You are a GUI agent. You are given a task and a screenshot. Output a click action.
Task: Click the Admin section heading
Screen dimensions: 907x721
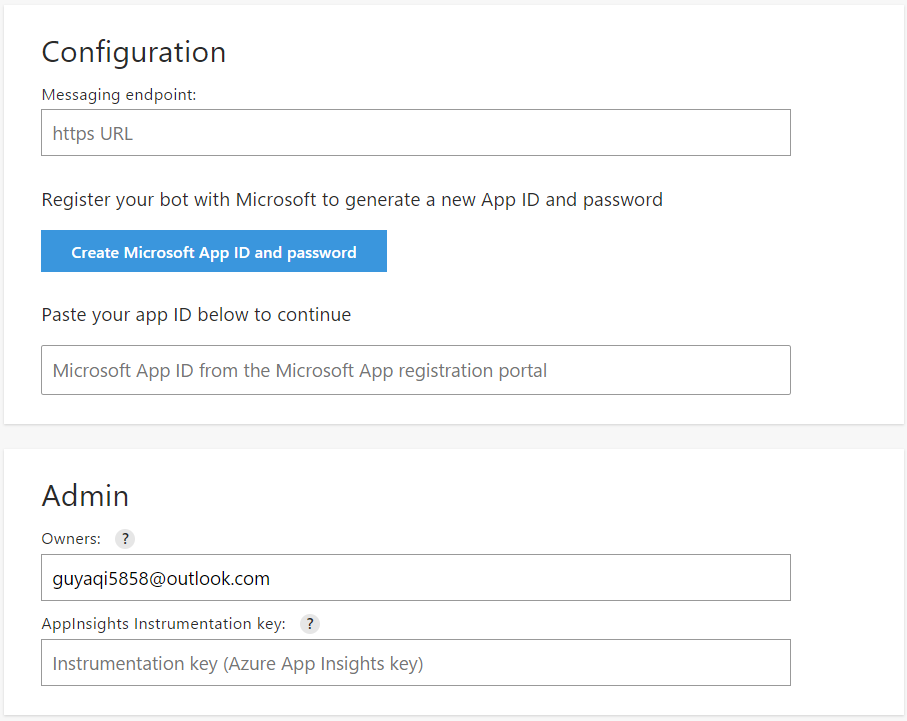[x=85, y=495]
